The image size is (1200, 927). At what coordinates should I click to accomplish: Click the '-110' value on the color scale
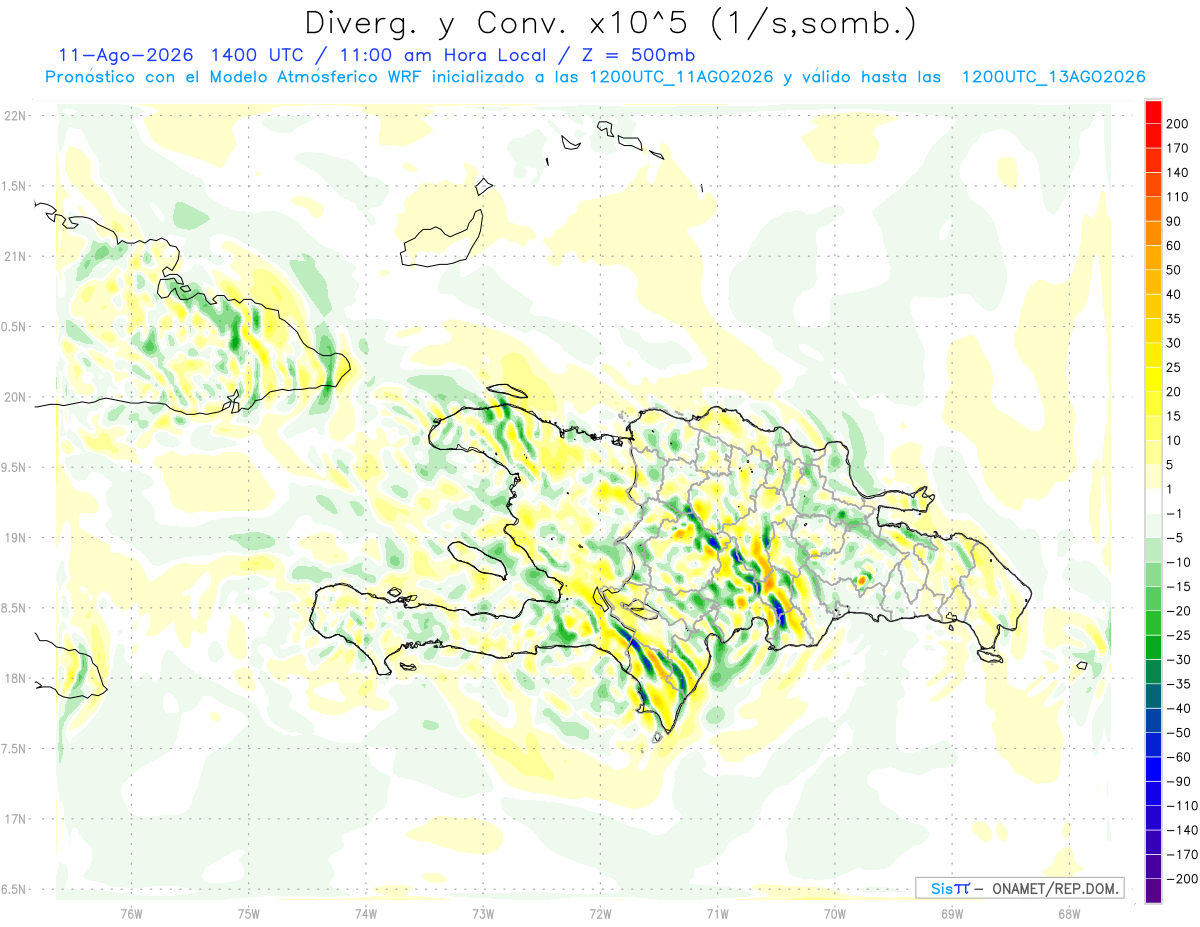click(1182, 807)
